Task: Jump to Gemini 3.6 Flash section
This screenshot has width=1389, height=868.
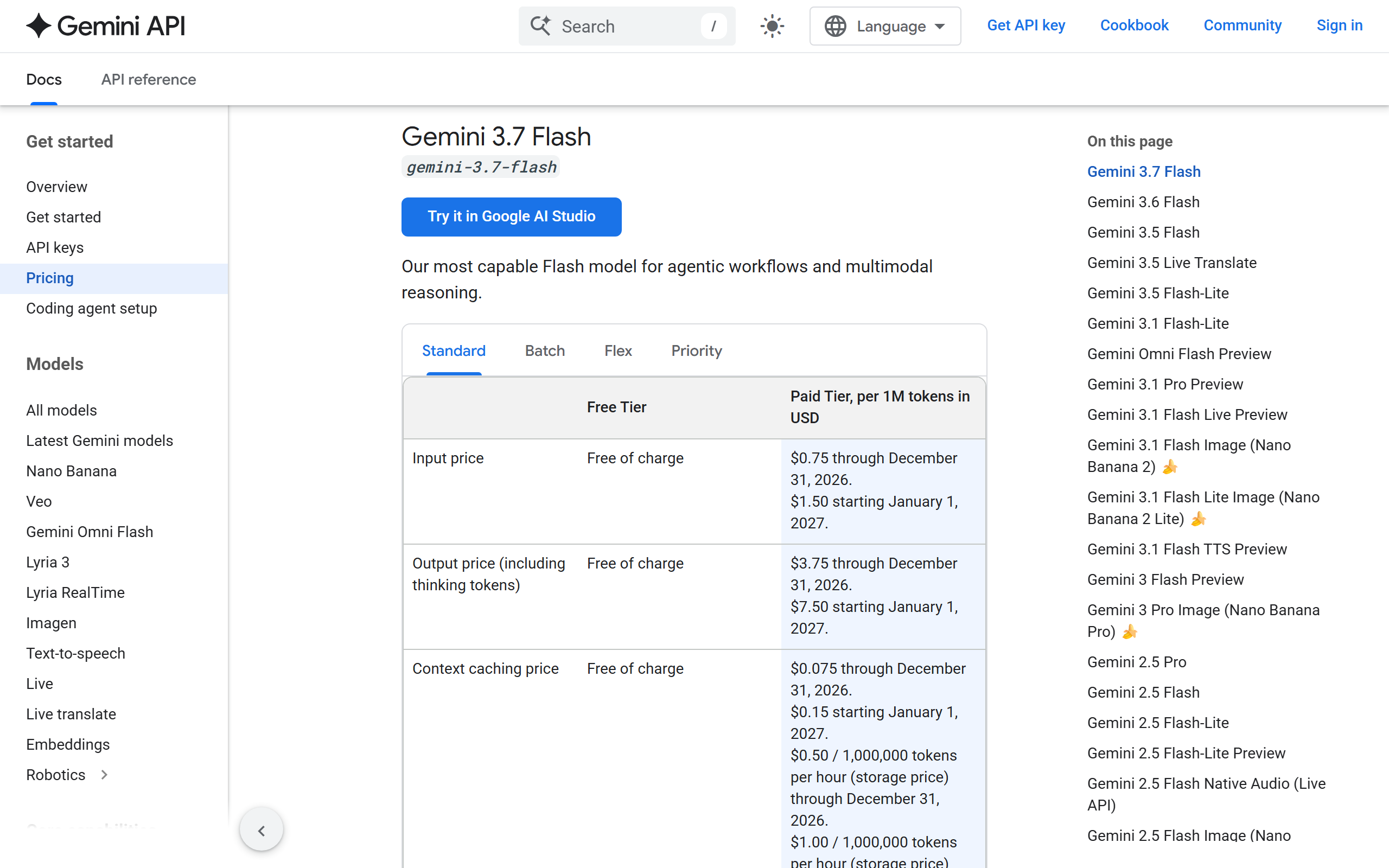Action: click(1143, 202)
